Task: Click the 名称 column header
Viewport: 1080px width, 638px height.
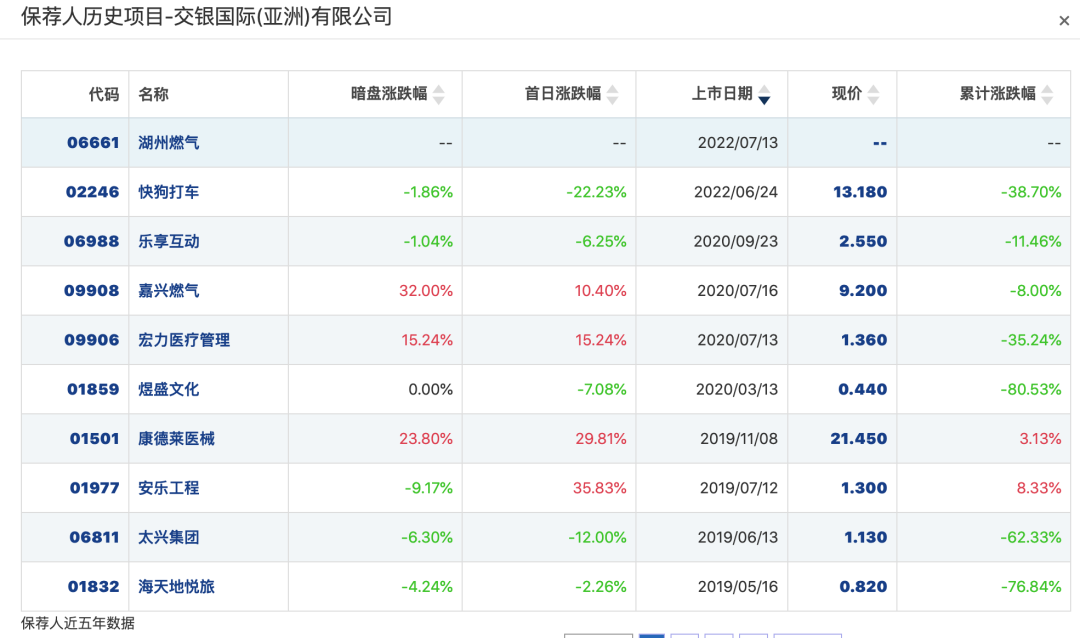Action: click(x=154, y=94)
